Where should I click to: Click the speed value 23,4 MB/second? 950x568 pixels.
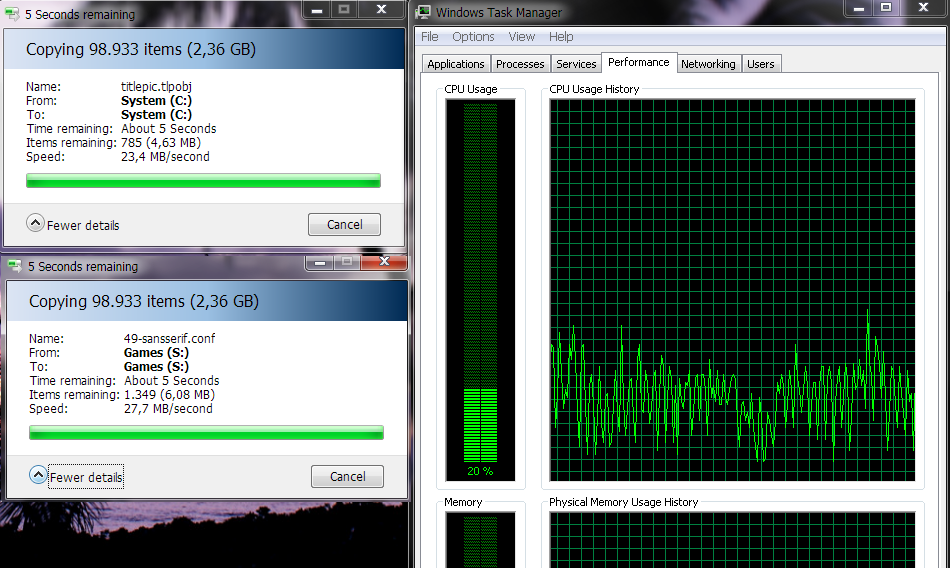pos(165,156)
